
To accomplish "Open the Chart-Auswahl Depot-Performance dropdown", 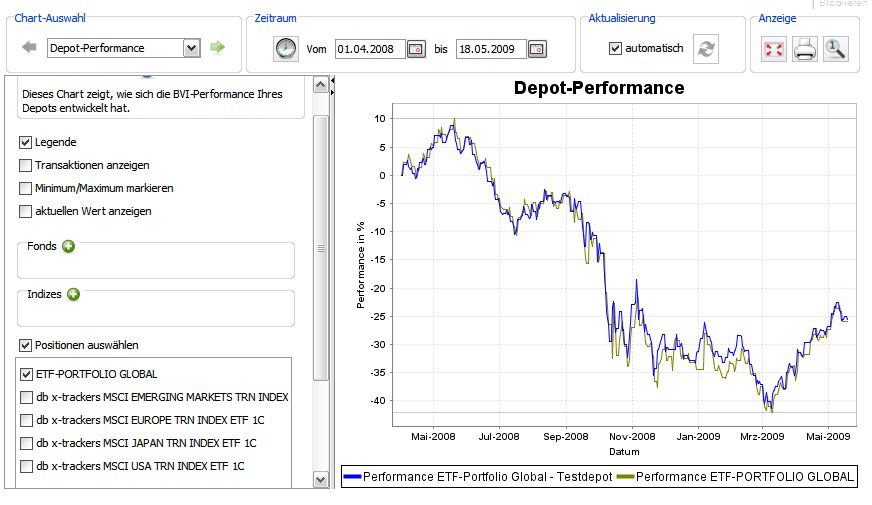I will point(191,48).
